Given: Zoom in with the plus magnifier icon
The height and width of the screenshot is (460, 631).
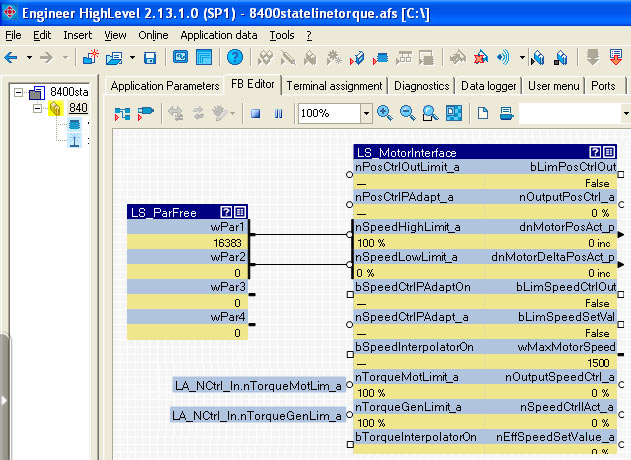Looking at the screenshot, I should coord(385,113).
